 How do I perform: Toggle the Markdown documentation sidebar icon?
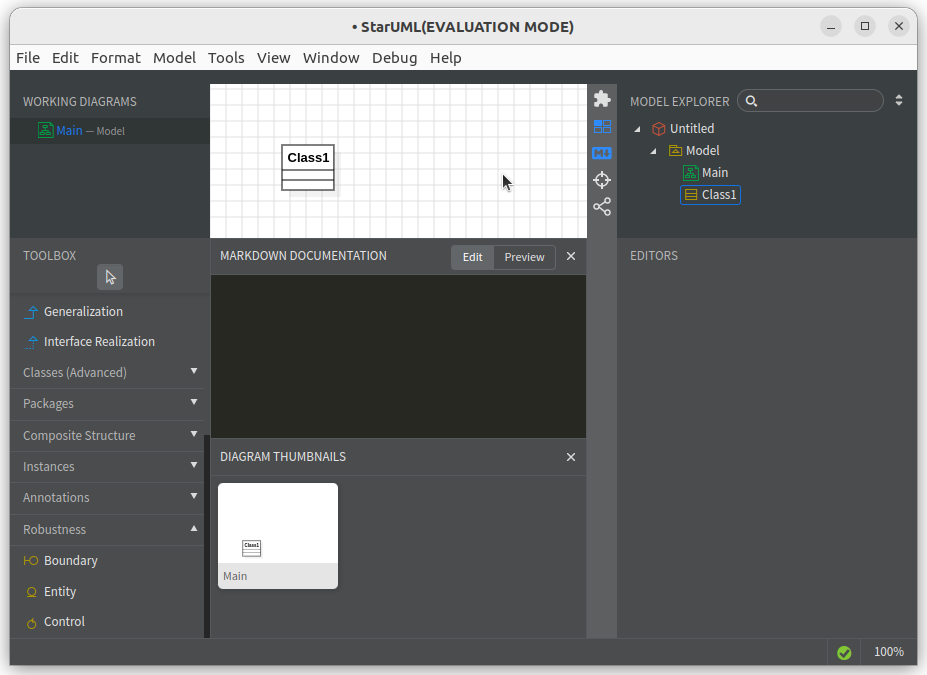(602, 153)
